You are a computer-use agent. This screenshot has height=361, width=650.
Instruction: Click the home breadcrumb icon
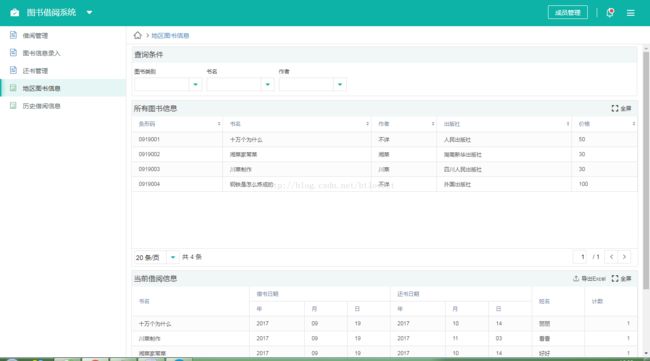(138, 35)
